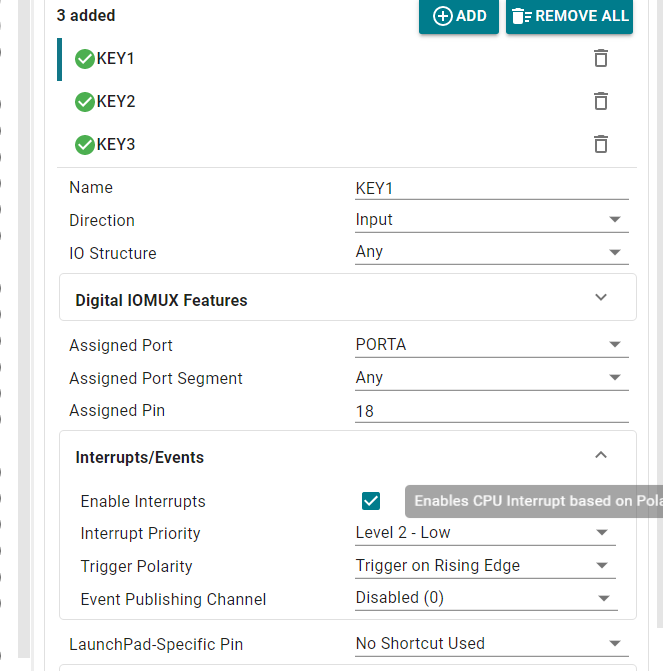Open the Assigned Port dropdown
This screenshot has height=671, width=663.
point(492,345)
